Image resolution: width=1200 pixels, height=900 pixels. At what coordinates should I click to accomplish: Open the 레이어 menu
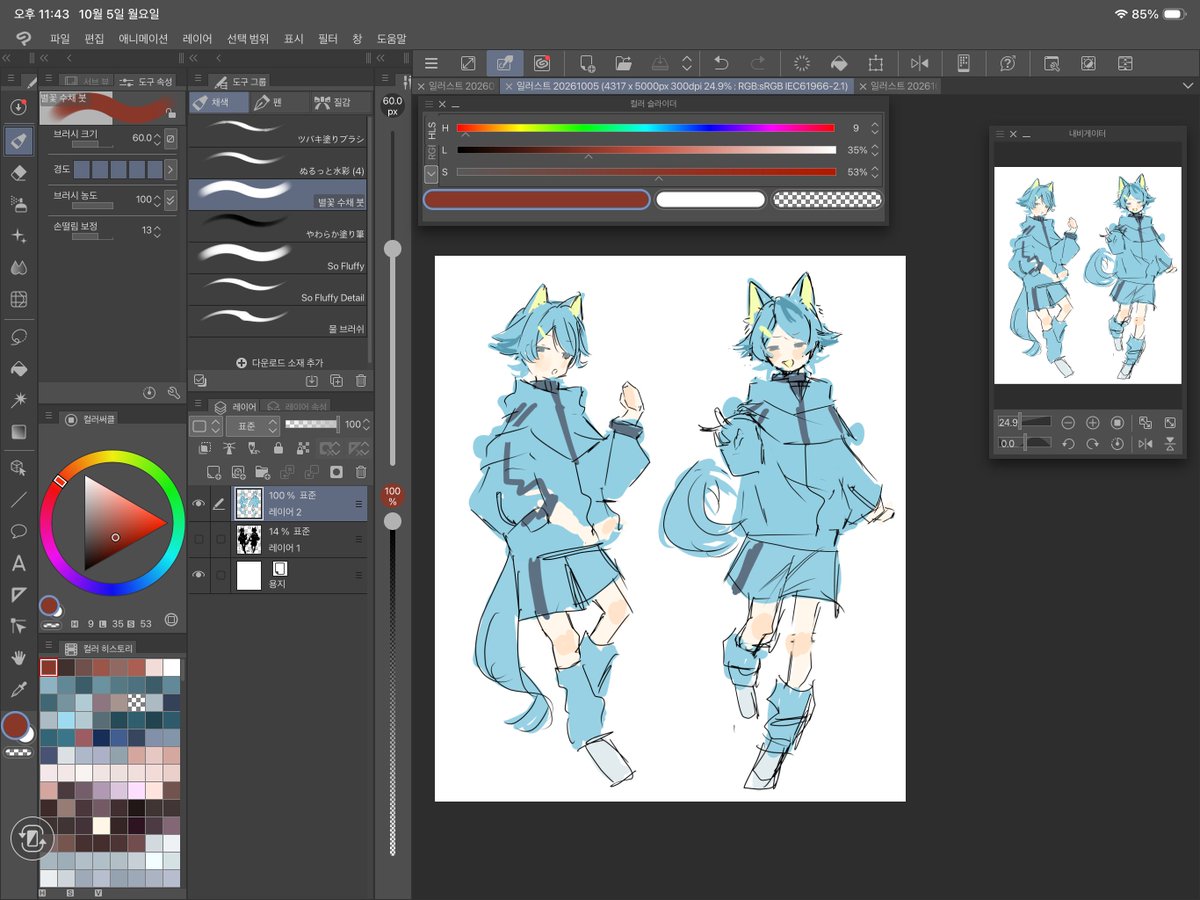tap(197, 38)
